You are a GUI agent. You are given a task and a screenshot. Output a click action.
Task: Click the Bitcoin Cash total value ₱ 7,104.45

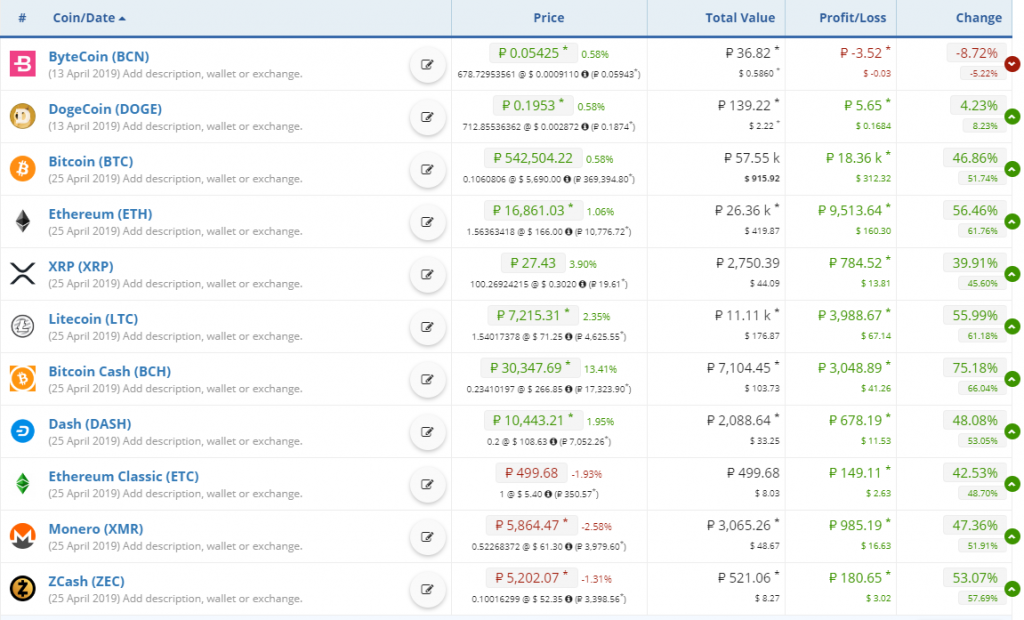pyautogui.click(x=743, y=368)
